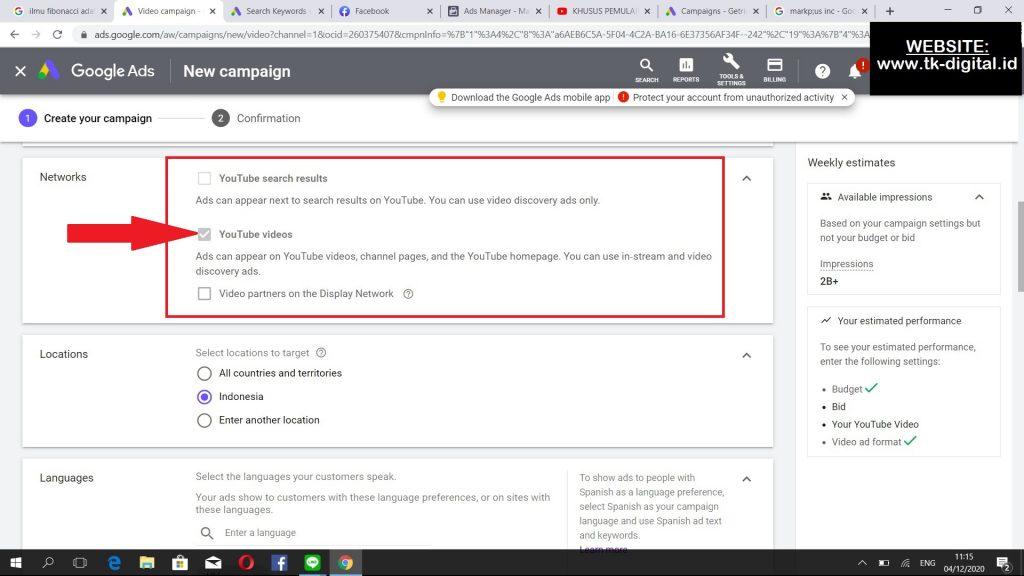Collapse the Locations section chevron

(x=746, y=355)
